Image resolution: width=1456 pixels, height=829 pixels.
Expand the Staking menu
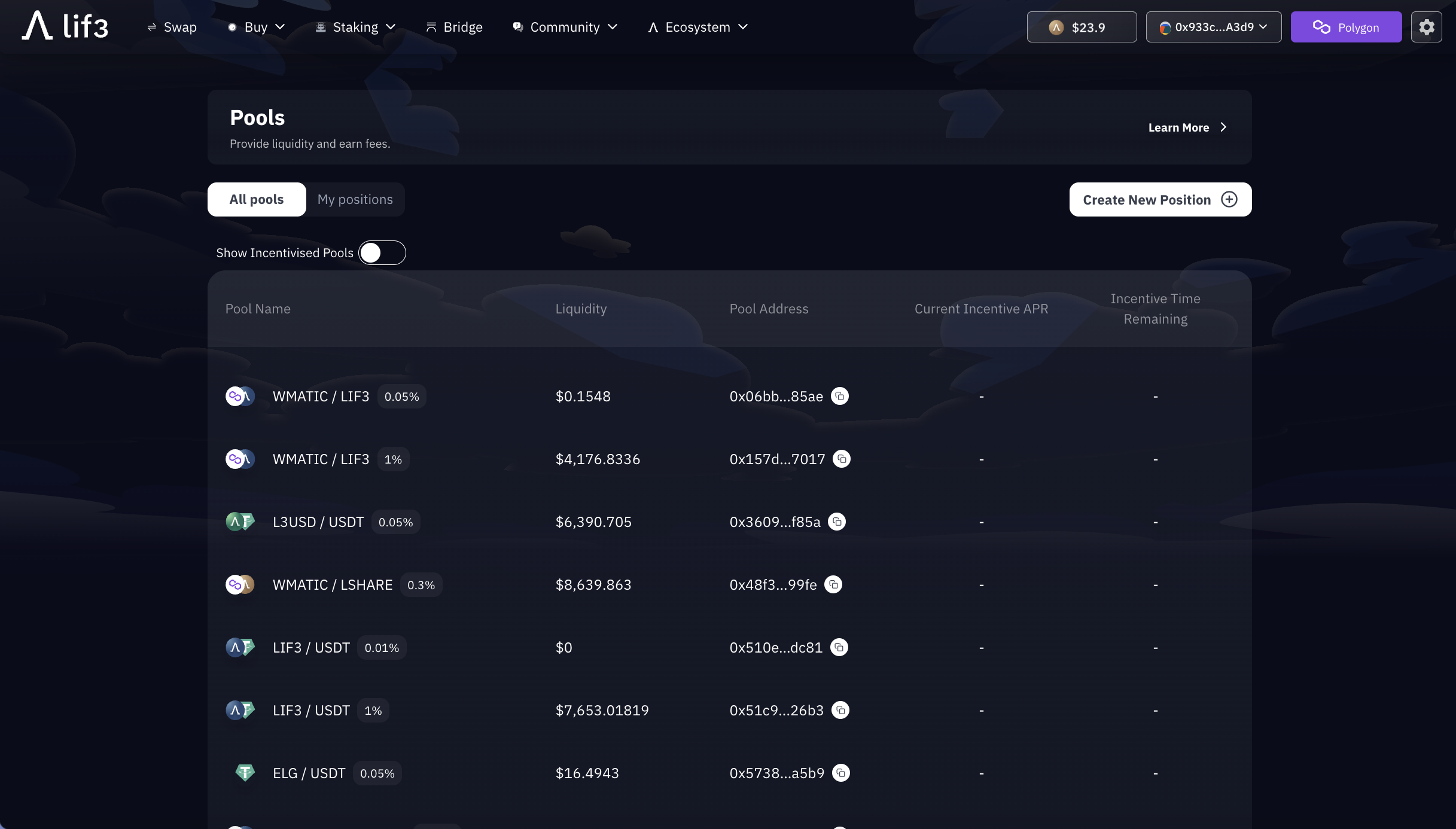355,27
